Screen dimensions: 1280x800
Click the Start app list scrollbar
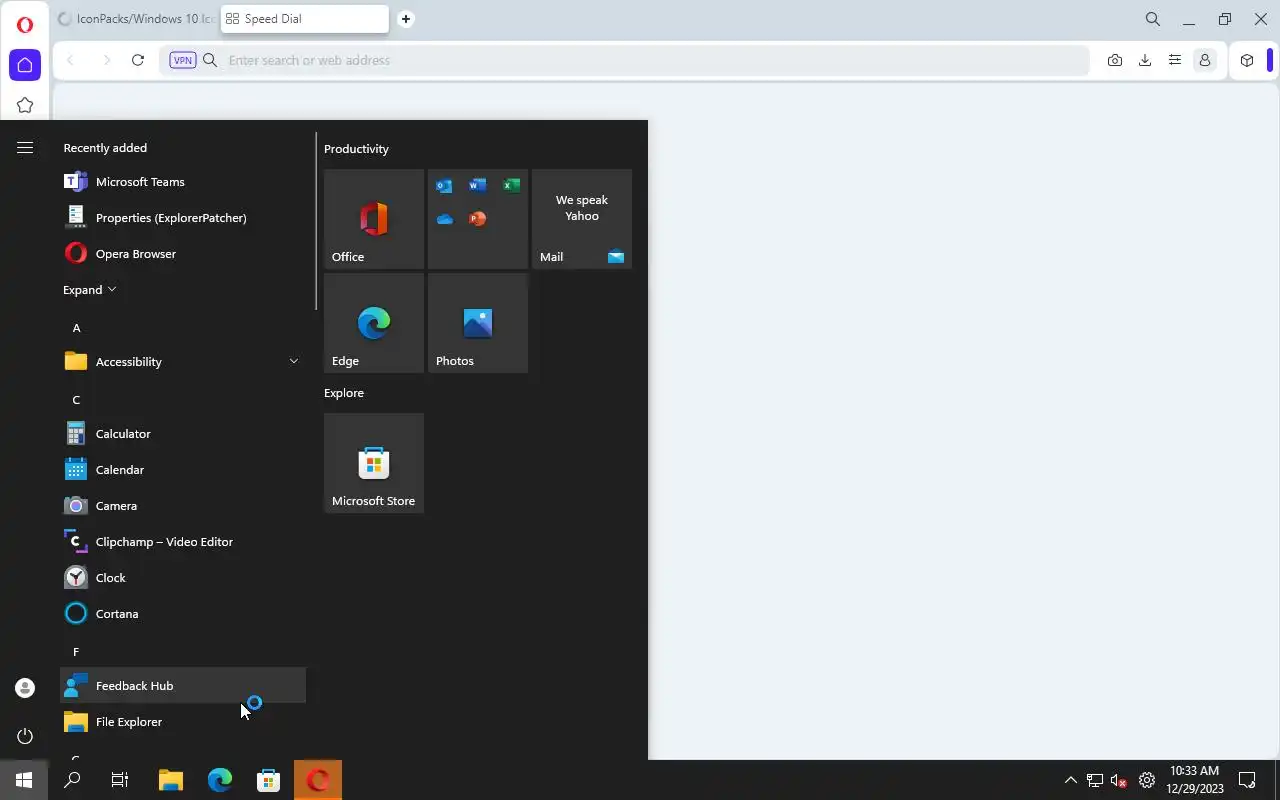tap(316, 222)
